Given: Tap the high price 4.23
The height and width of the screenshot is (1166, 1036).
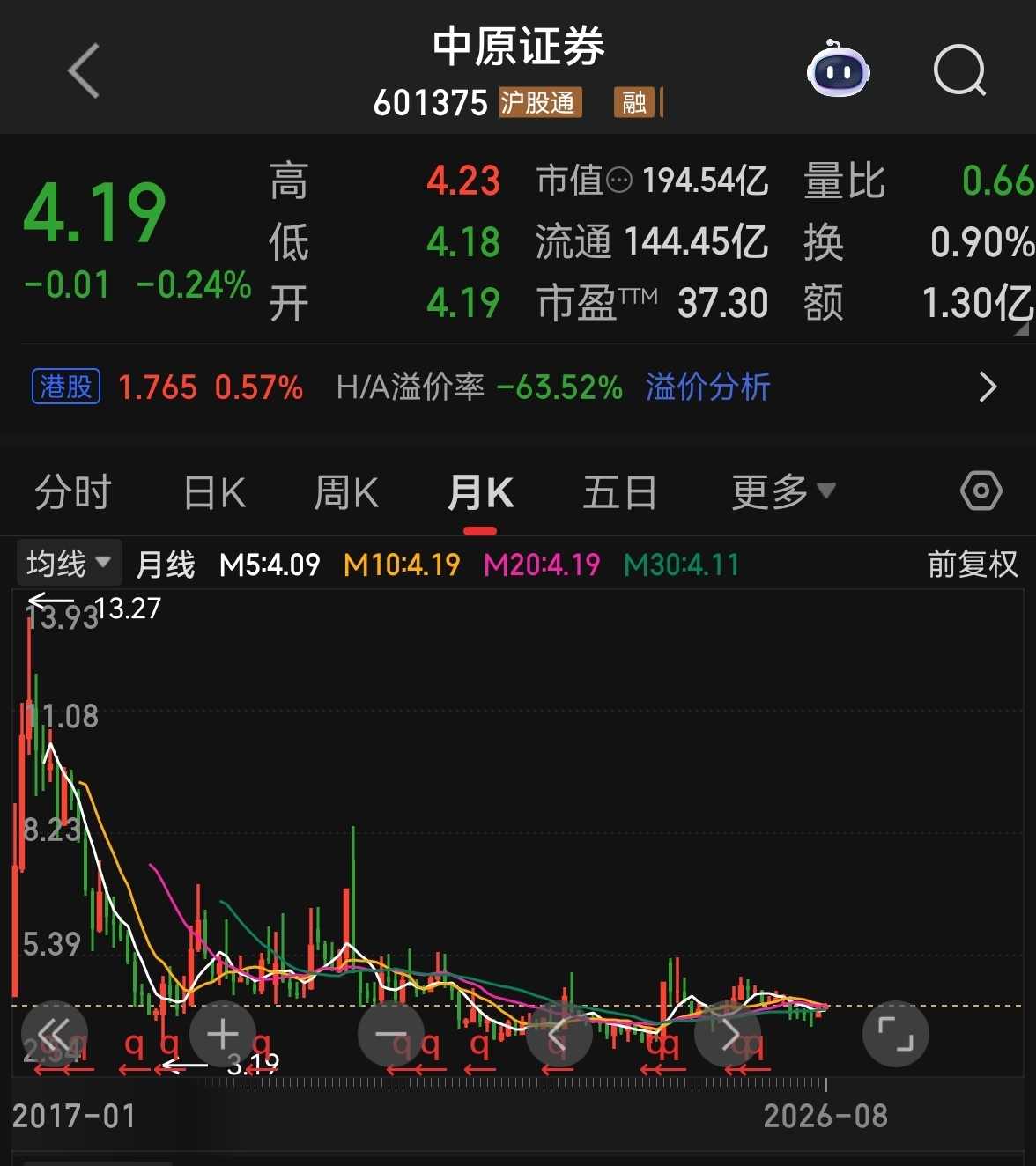Looking at the screenshot, I should click(x=463, y=181).
